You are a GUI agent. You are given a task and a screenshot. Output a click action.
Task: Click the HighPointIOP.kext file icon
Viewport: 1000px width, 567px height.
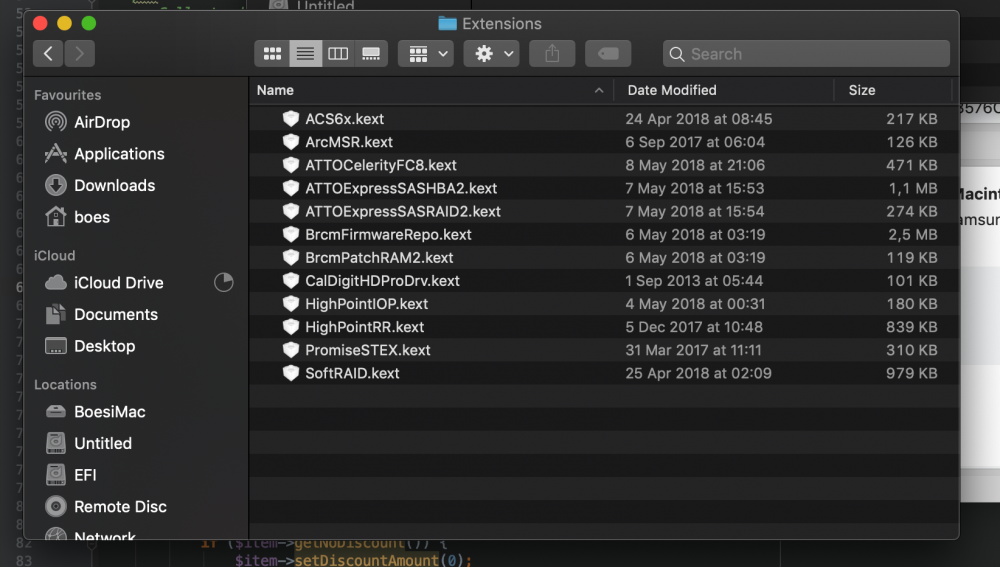click(291, 304)
